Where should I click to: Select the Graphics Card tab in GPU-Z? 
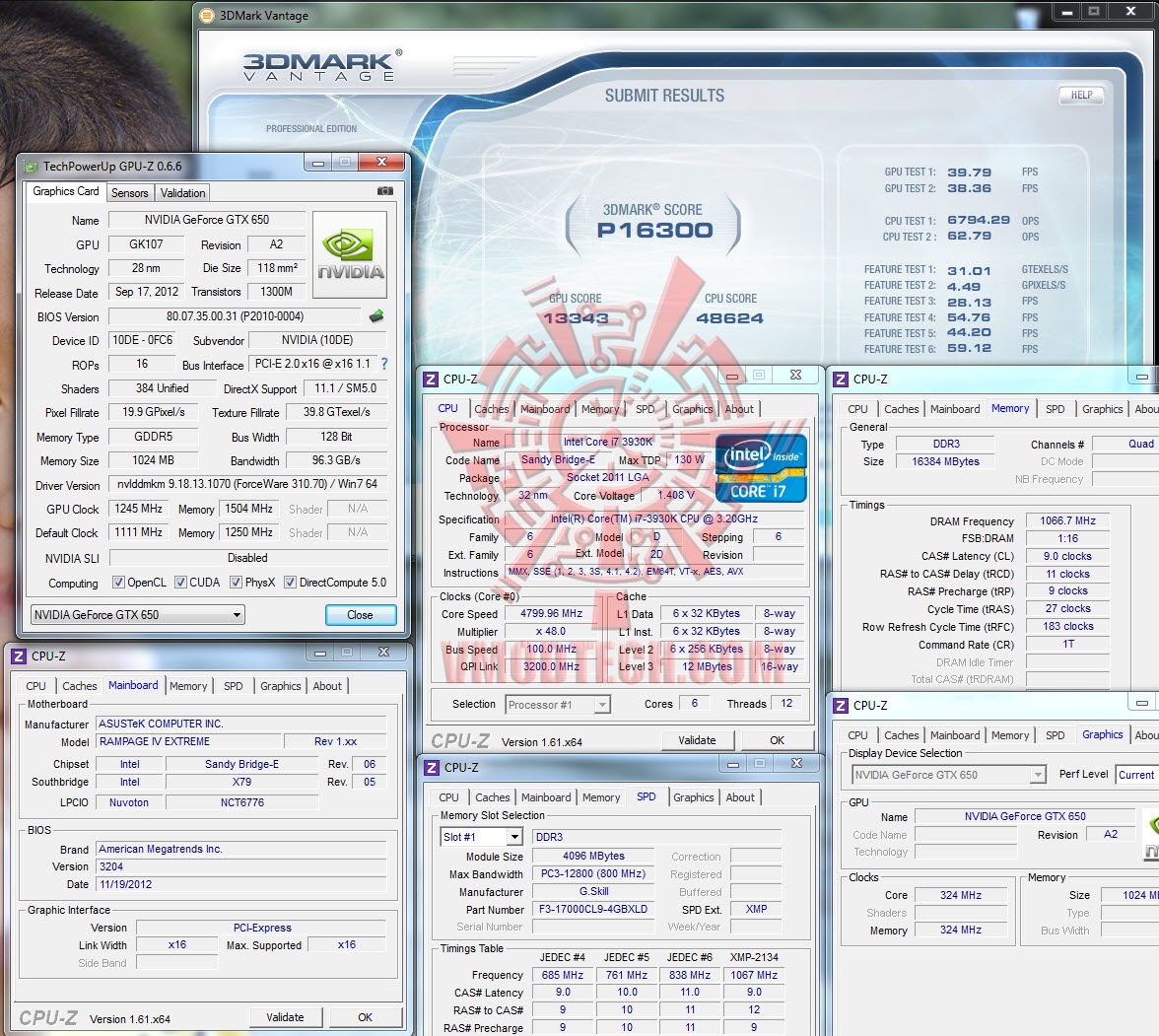tap(66, 191)
